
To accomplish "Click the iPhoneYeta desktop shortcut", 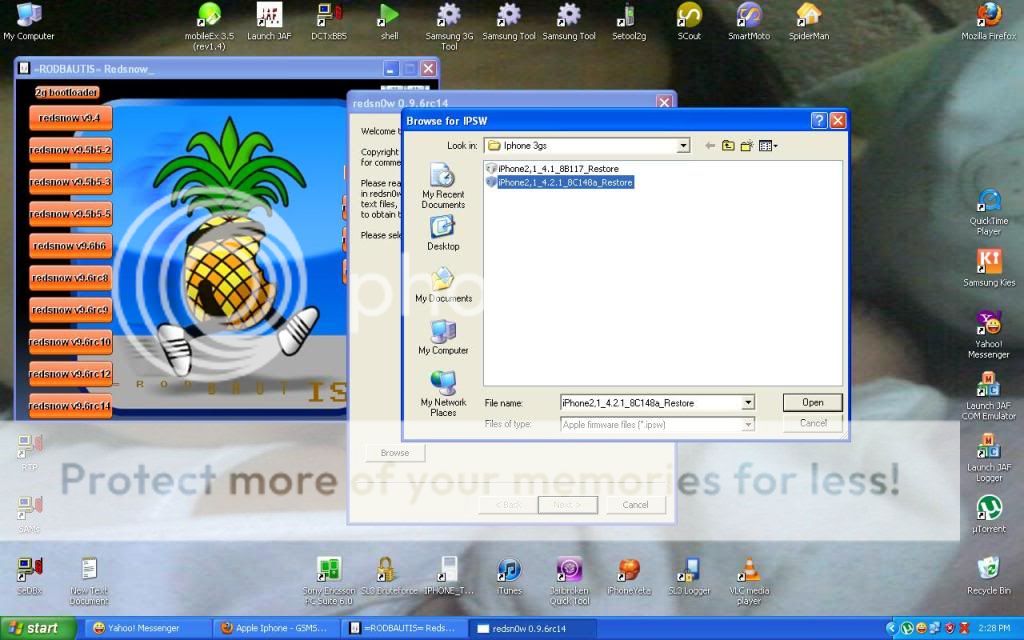I will [629, 576].
